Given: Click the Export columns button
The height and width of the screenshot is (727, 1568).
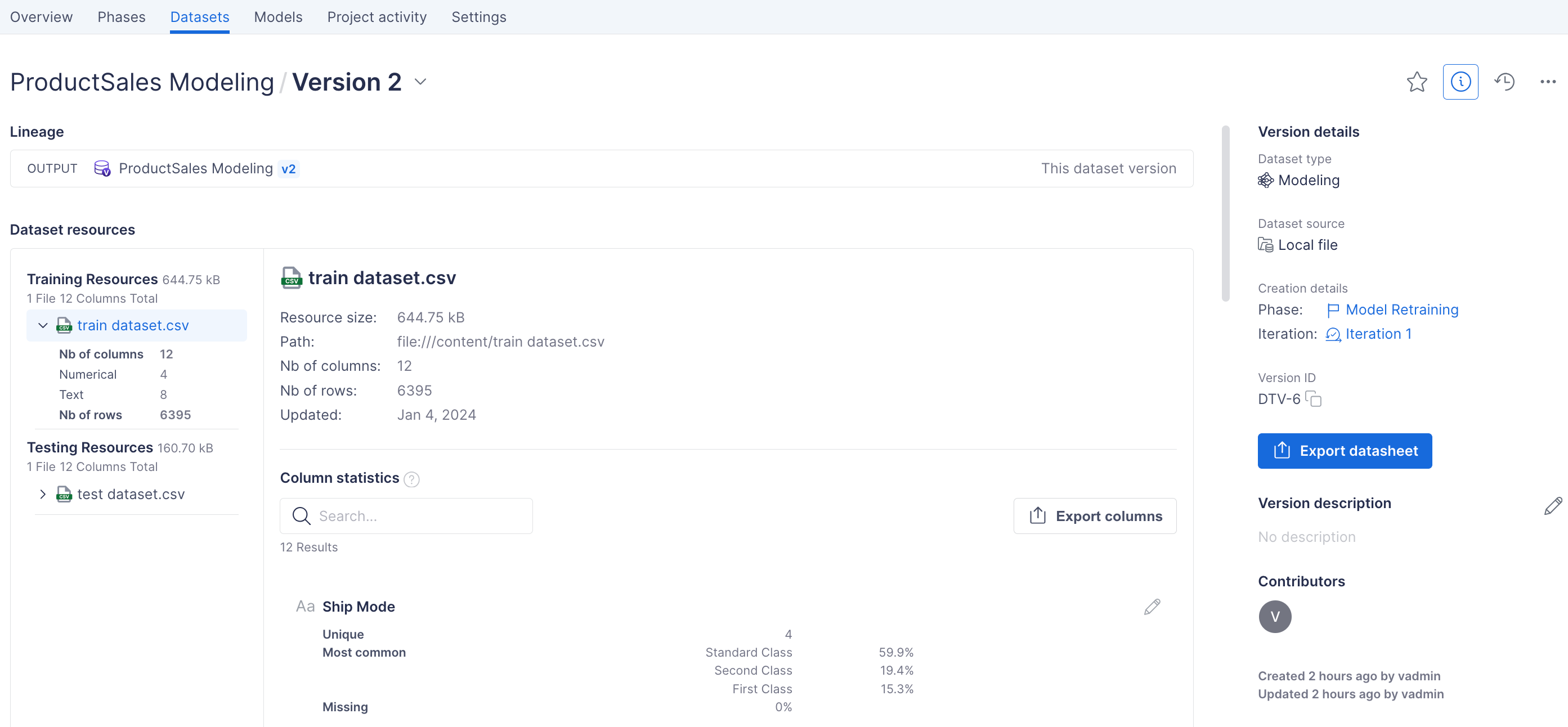Looking at the screenshot, I should pos(1095,516).
